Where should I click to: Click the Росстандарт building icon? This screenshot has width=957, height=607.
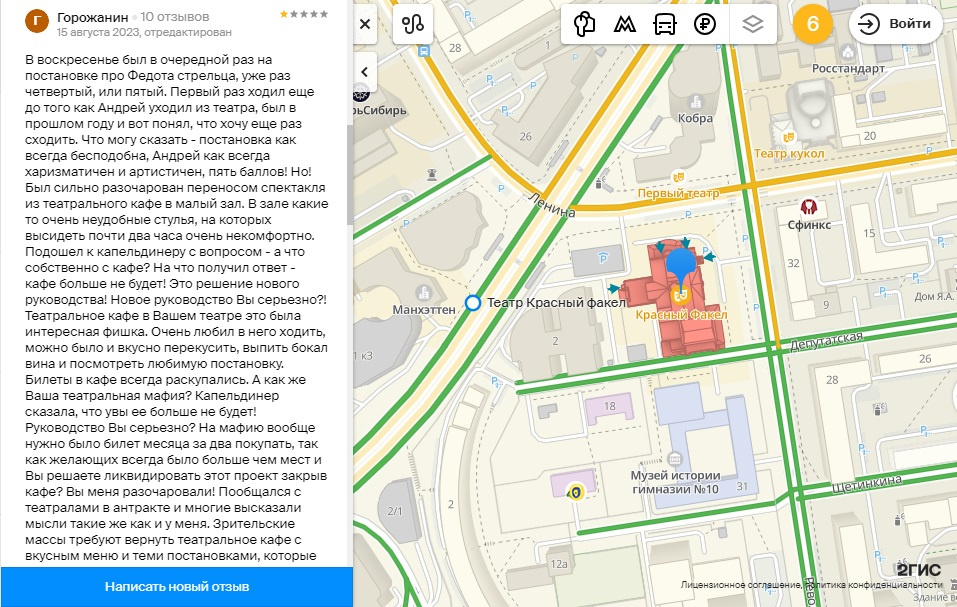[847, 52]
